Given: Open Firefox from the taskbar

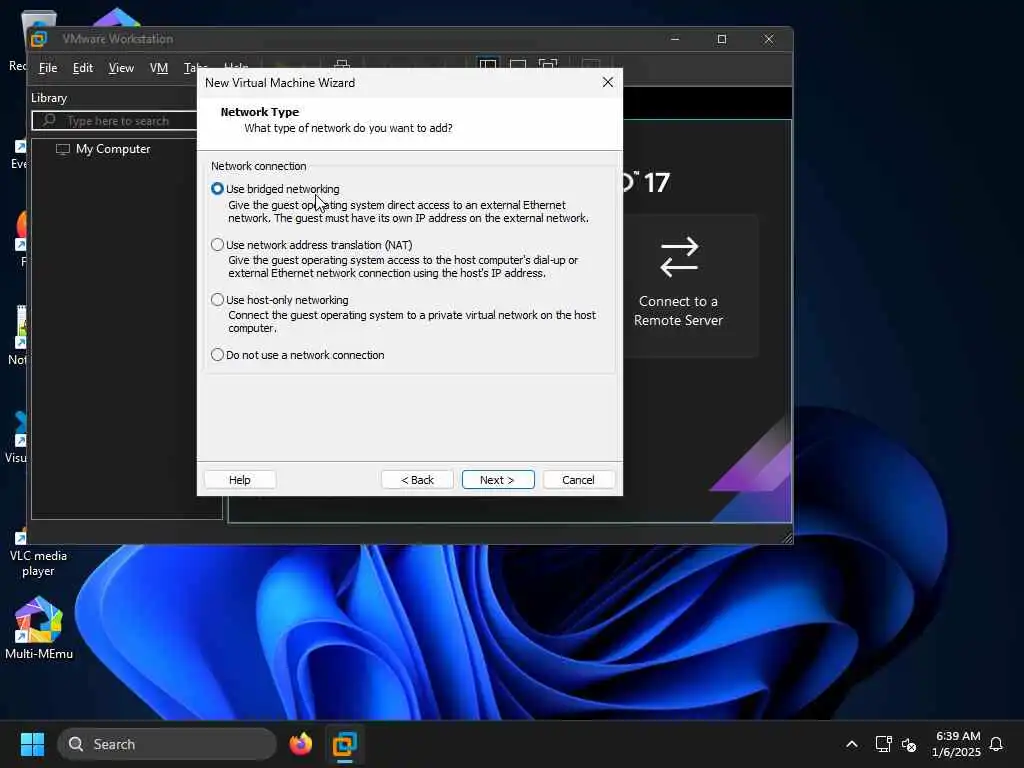Looking at the screenshot, I should (300, 744).
